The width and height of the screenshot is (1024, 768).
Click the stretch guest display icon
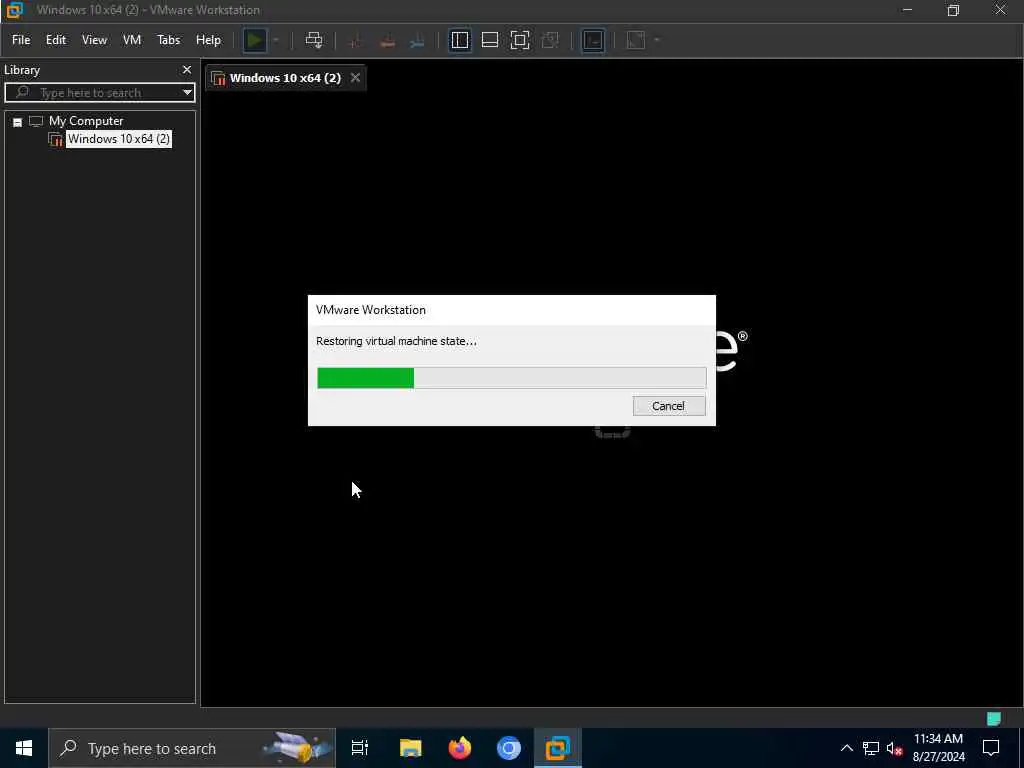636,40
